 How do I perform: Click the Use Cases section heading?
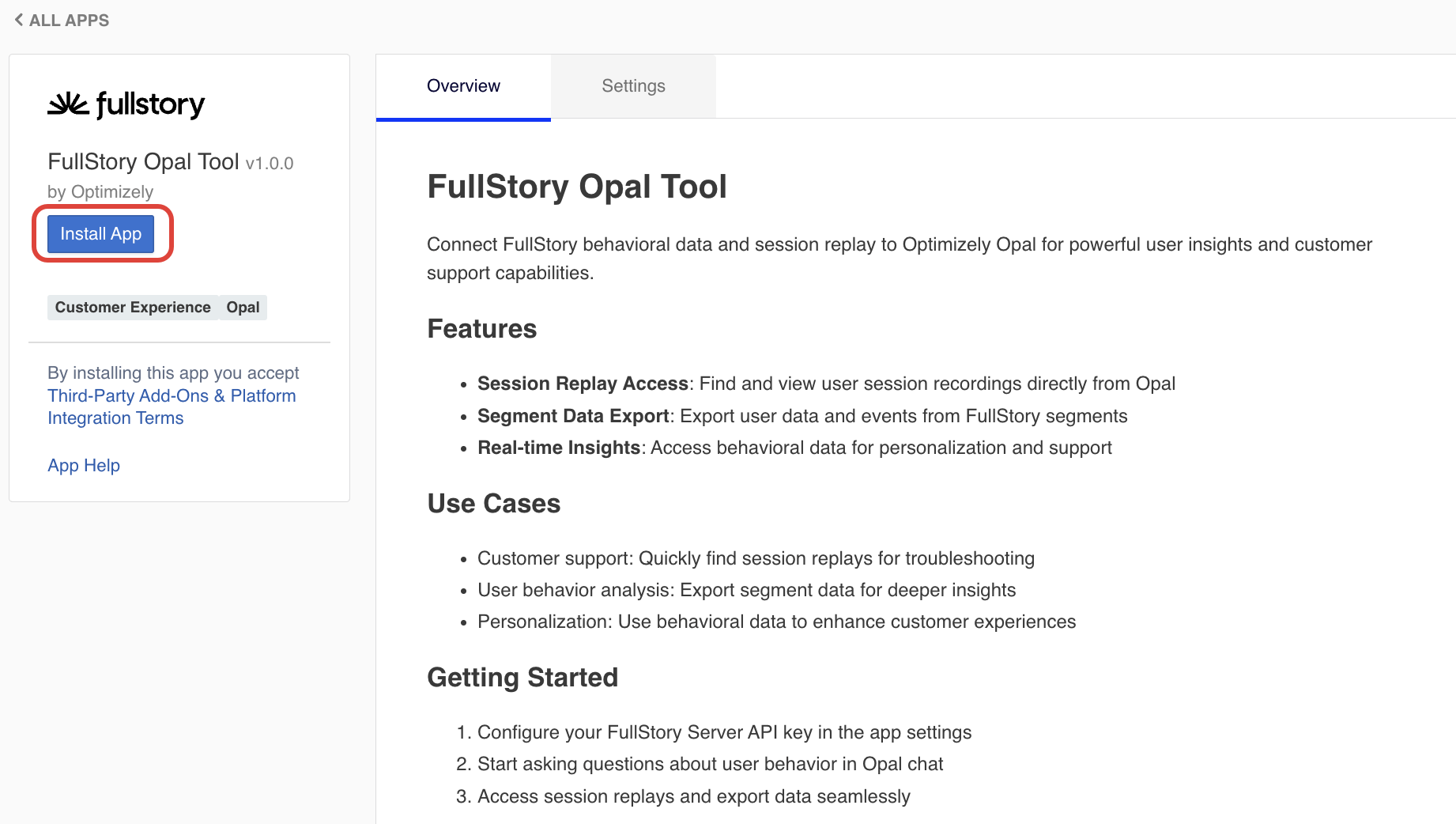pos(493,504)
